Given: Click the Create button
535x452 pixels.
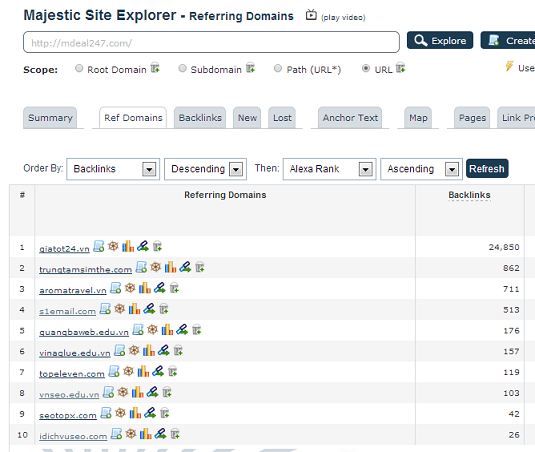Looking at the screenshot, I should click(x=508, y=41).
